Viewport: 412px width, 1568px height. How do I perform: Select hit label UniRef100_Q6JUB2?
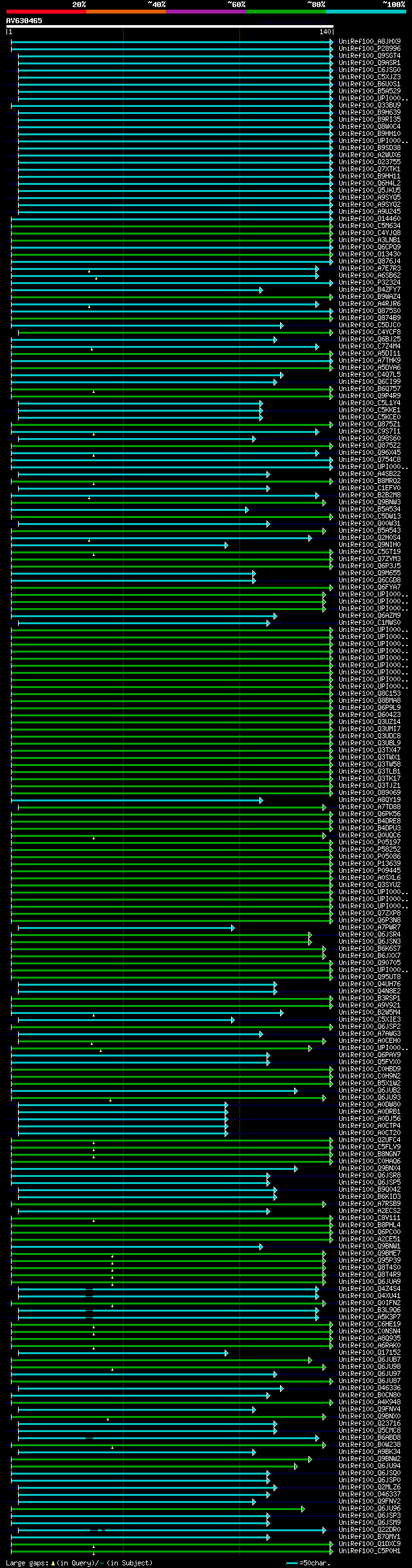click(x=370, y=1090)
